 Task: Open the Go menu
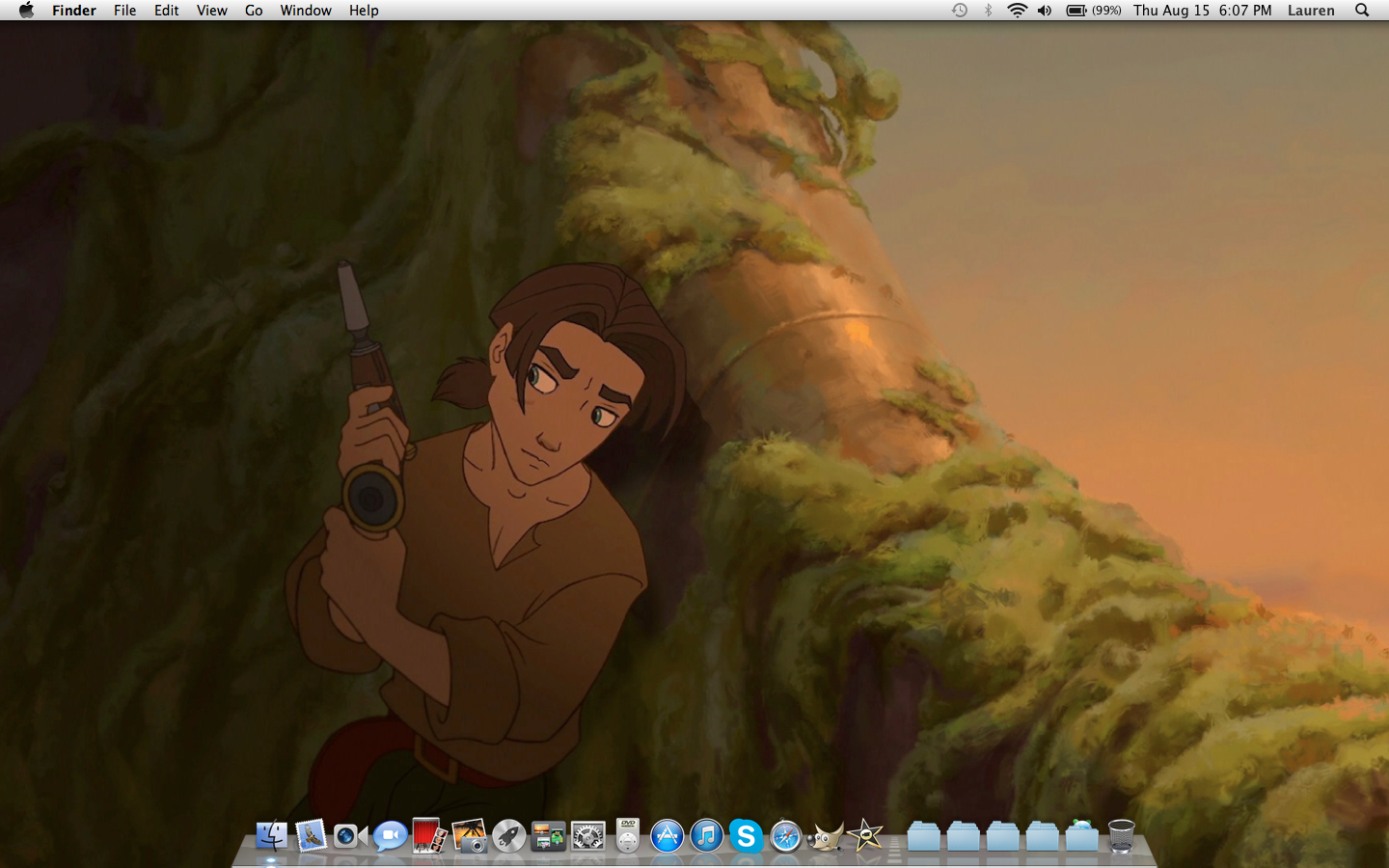(x=254, y=11)
